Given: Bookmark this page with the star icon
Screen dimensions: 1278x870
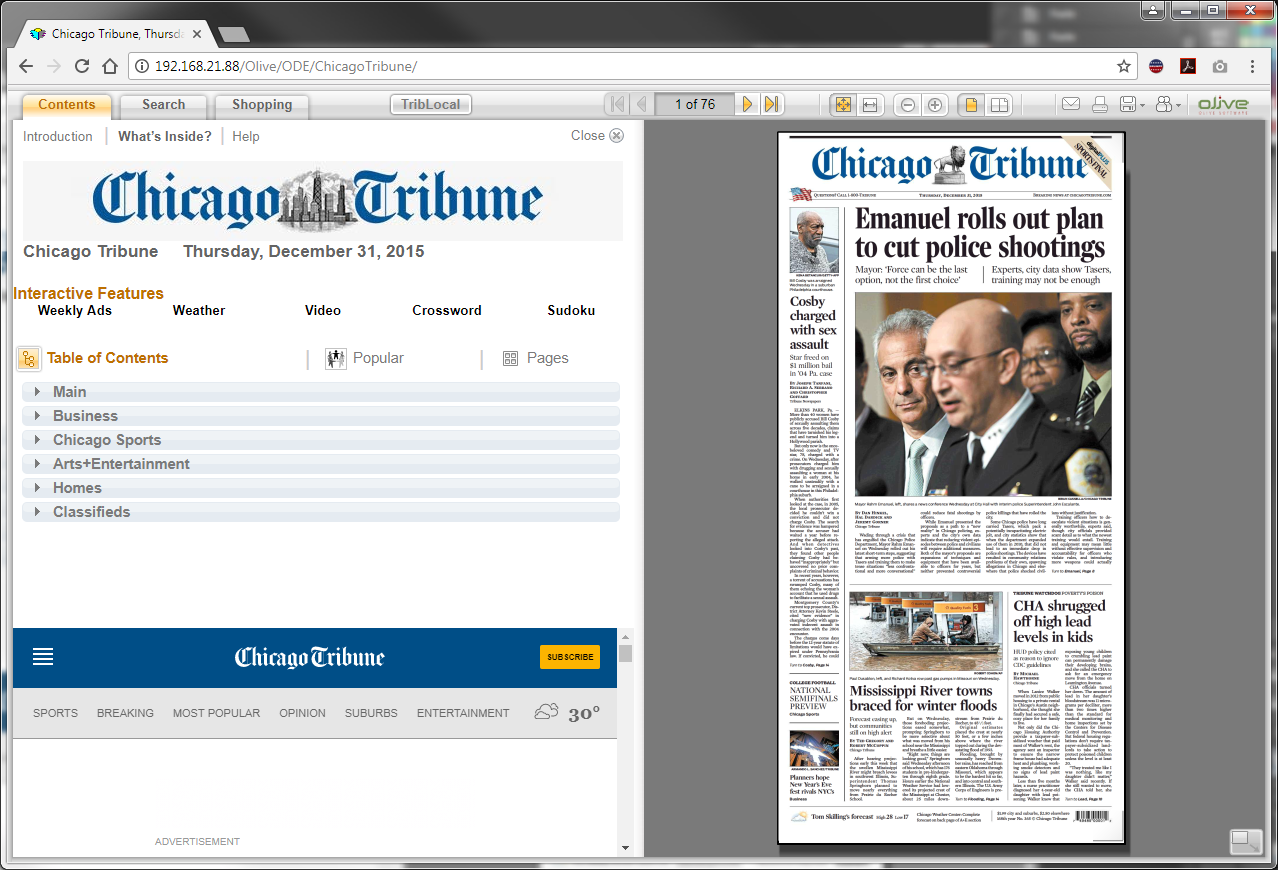Looking at the screenshot, I should point(1124,67).
